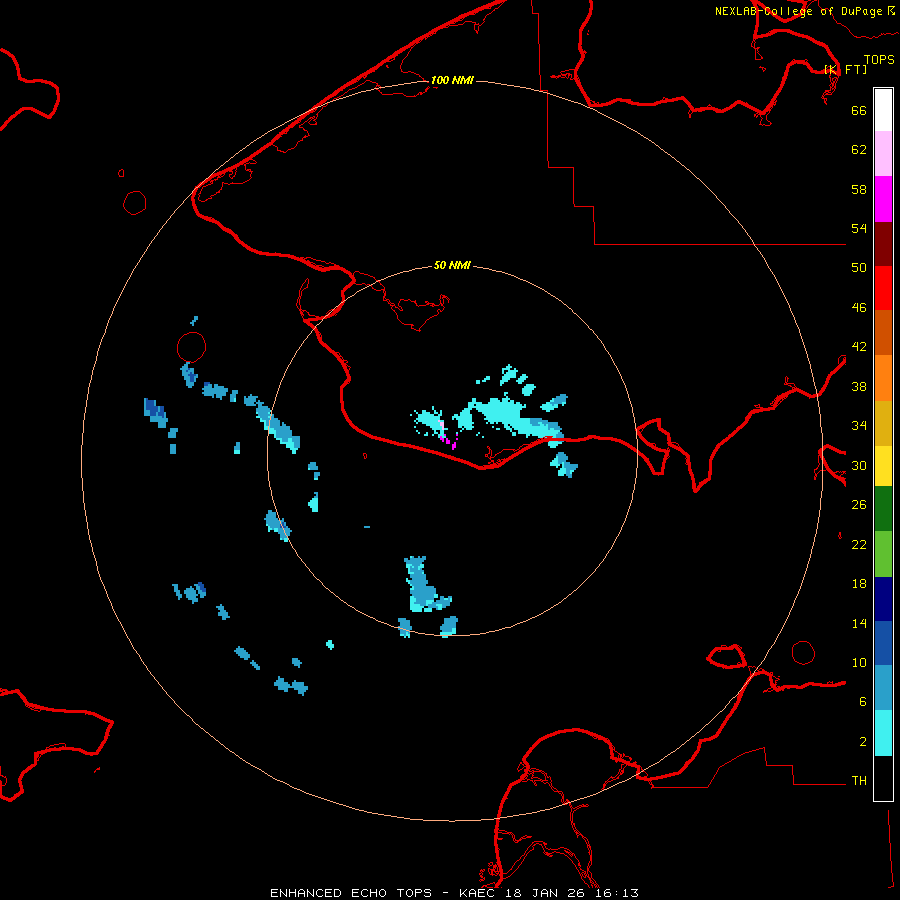Click the cyan legend swatch
Screen dimensions: 900x900
point(883,733)
